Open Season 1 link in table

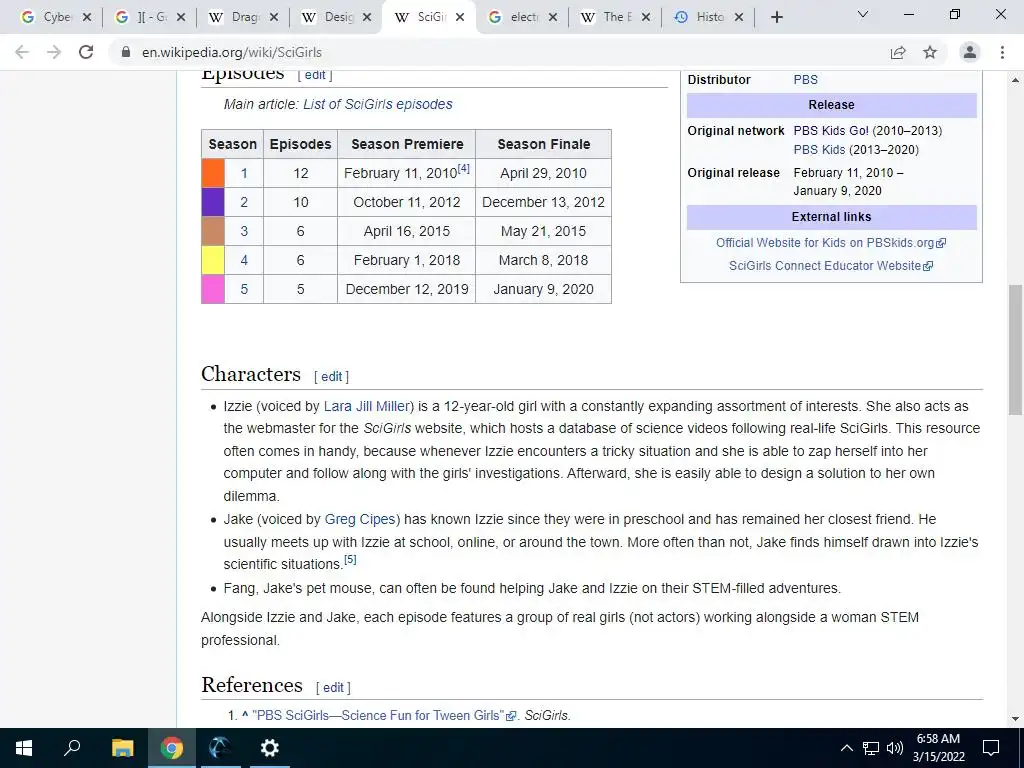pos(244,173)
